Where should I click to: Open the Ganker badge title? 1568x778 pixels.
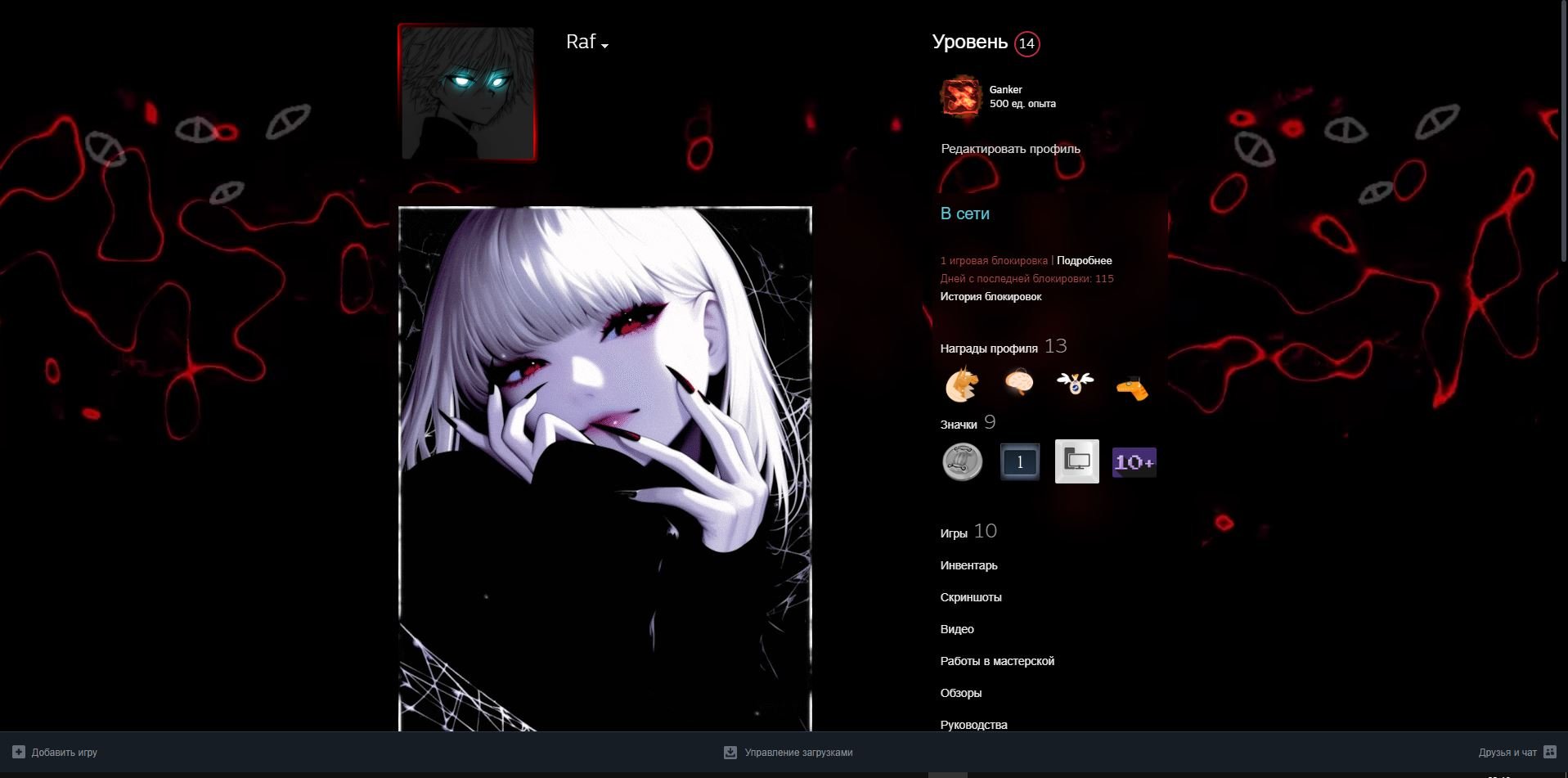pyautogui.click(x=1005, y=90)
